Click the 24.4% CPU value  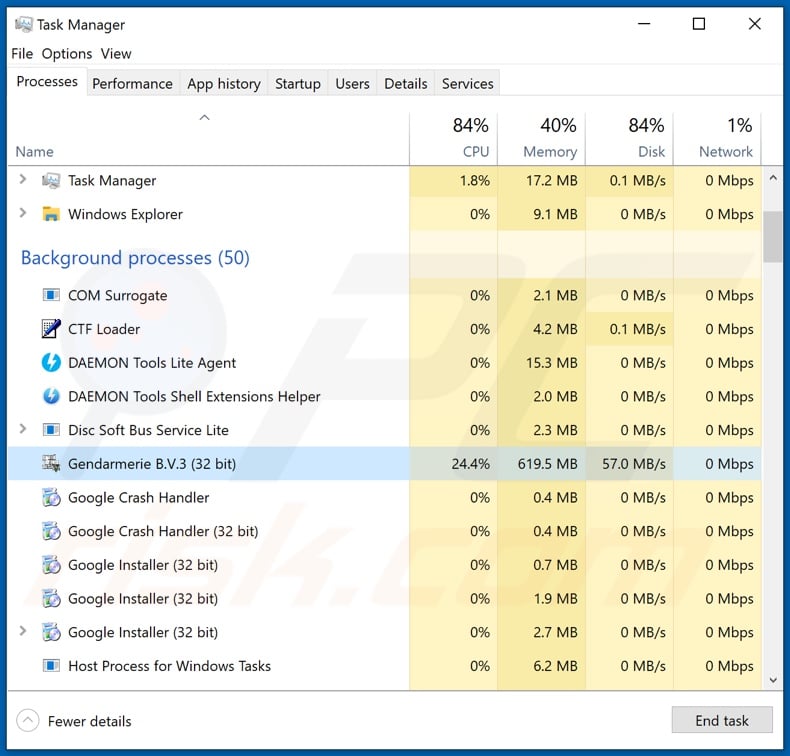(470, 464)
